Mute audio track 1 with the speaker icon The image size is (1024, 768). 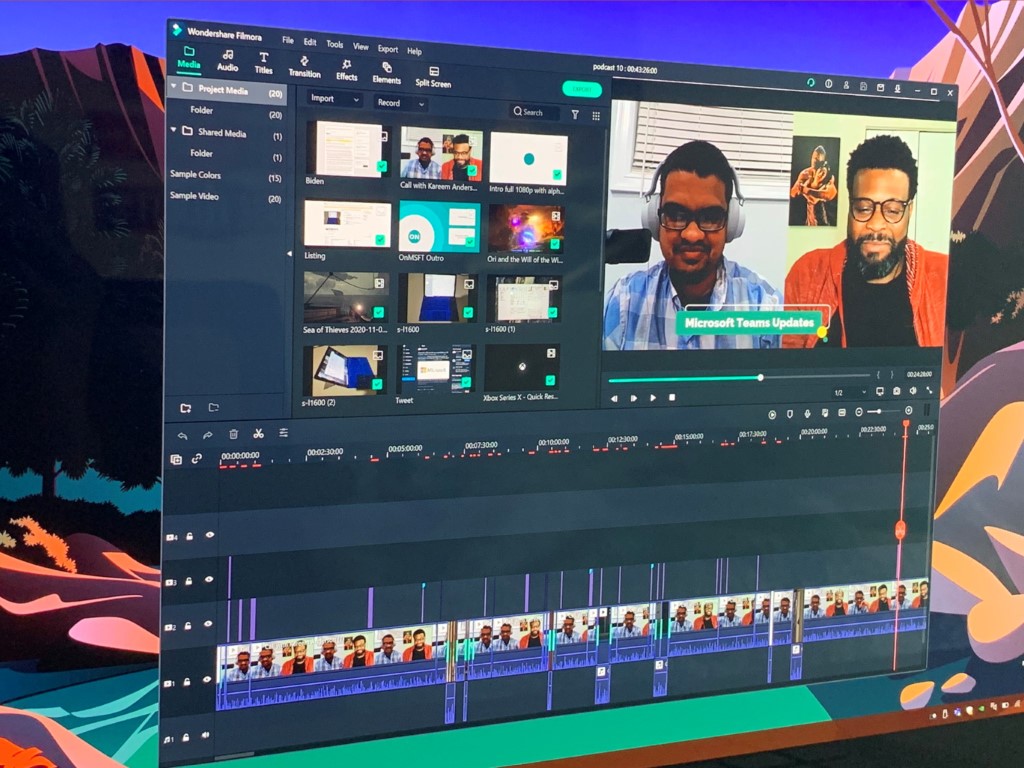coord(205,736)
